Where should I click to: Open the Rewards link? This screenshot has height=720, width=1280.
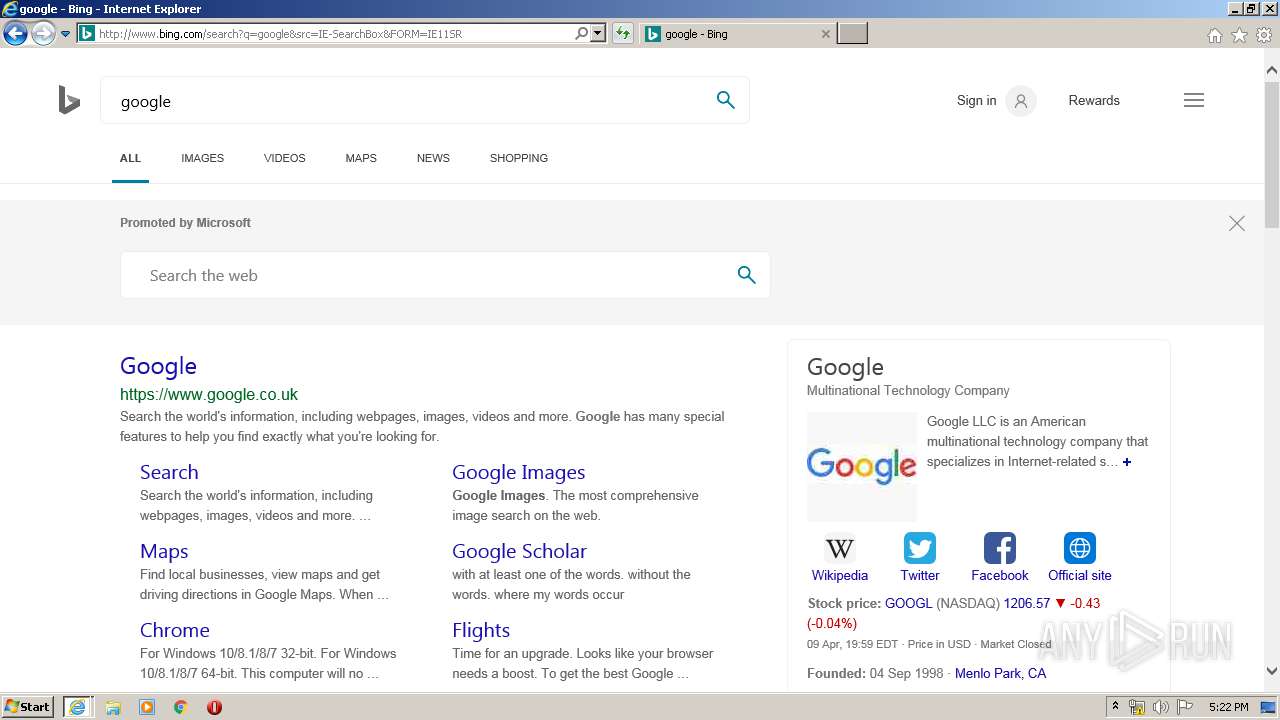[1094, 100]
